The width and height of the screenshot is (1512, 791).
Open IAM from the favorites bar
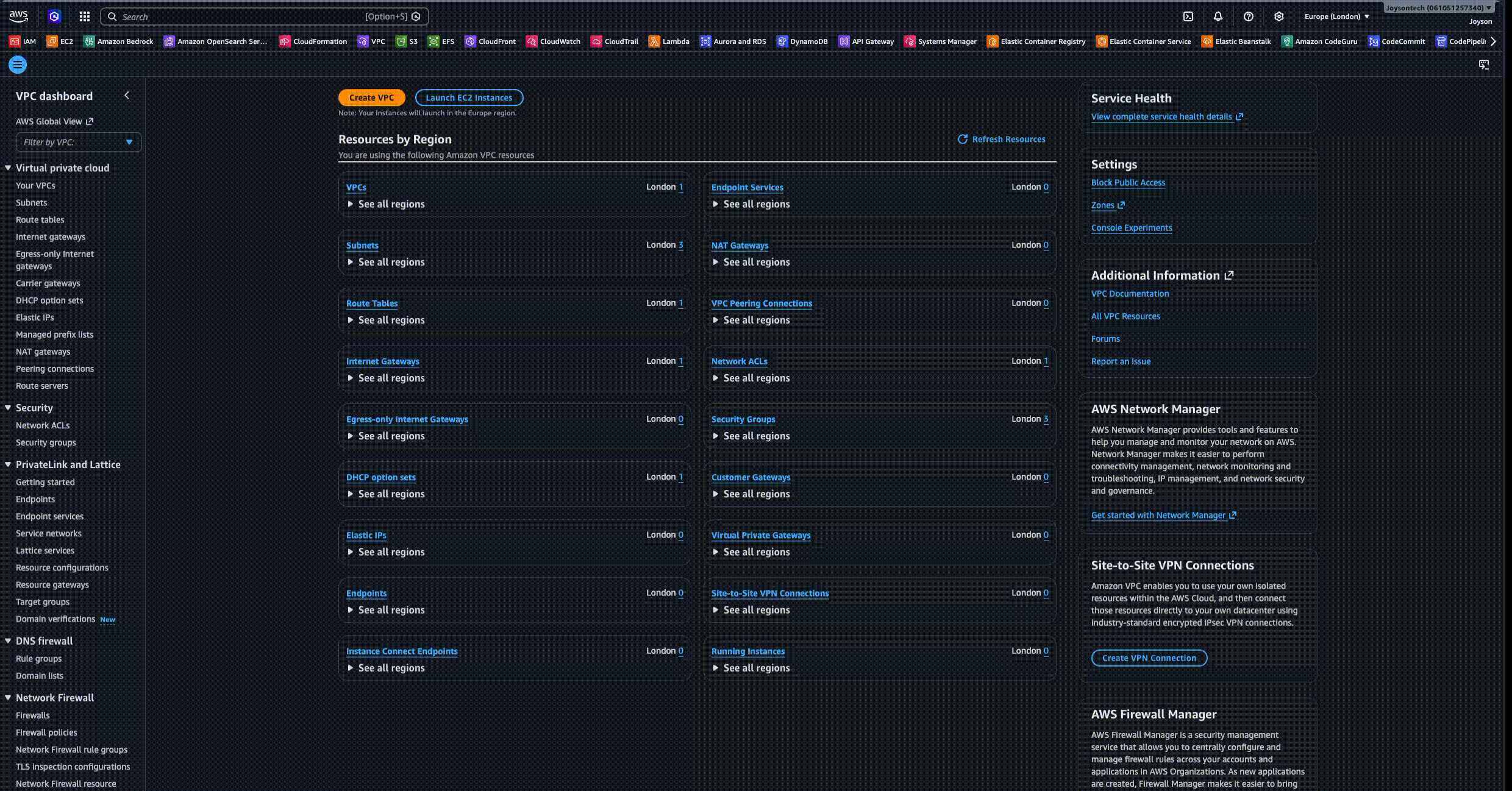pyautogui.click(x=23, y=41)
